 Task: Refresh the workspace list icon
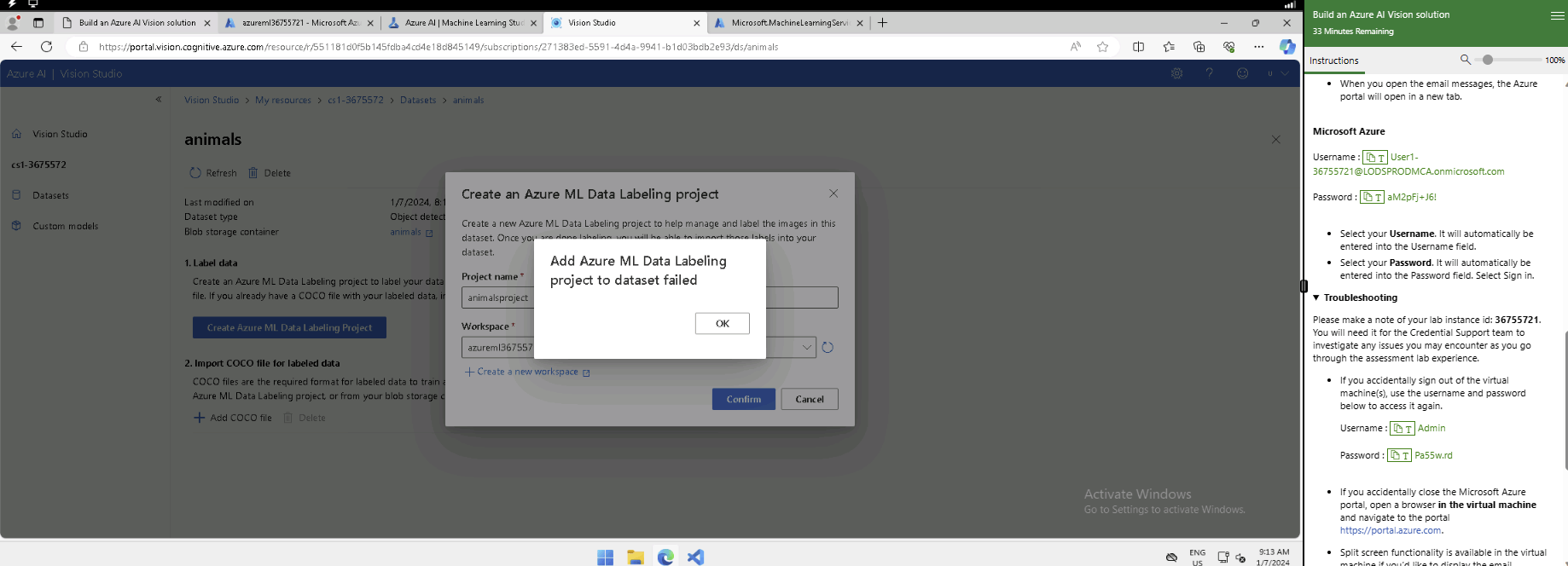tap(828, 347)
